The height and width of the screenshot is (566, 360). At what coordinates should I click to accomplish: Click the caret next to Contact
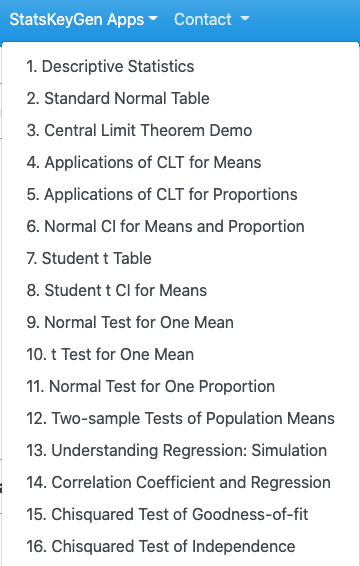point(245,18)
